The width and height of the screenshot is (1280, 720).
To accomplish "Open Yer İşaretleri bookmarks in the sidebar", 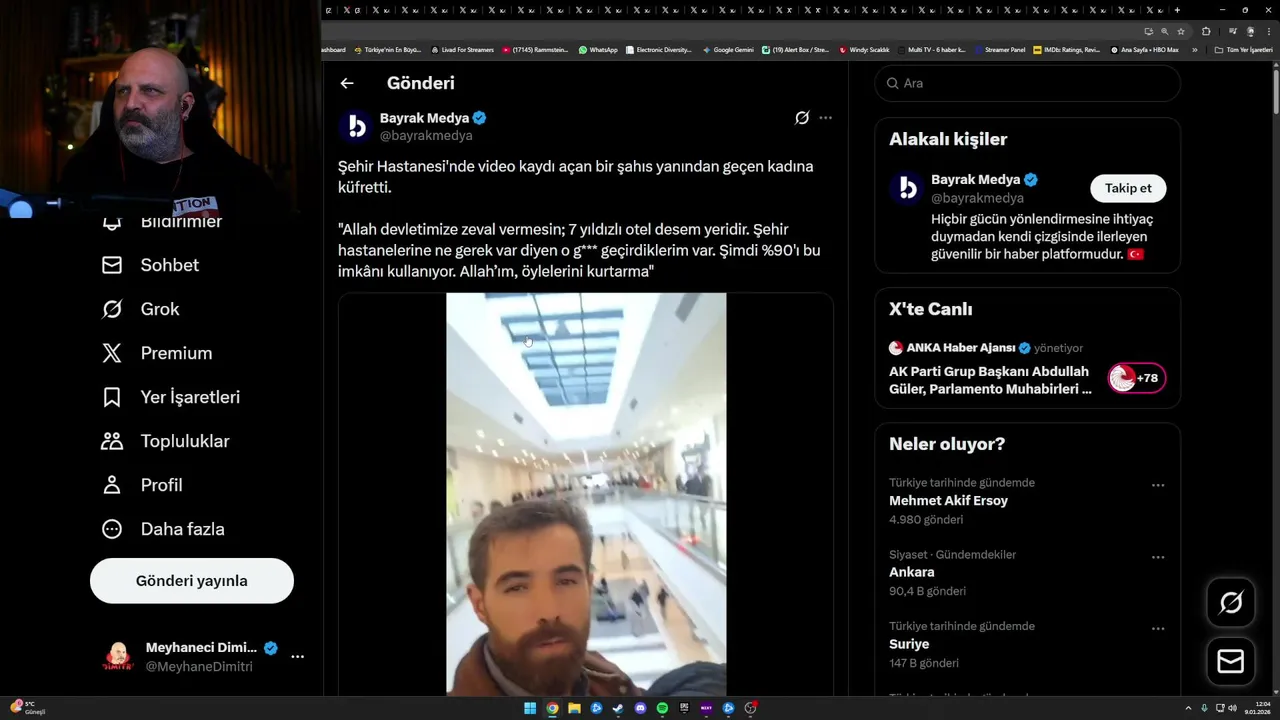I will pos(171,397).
